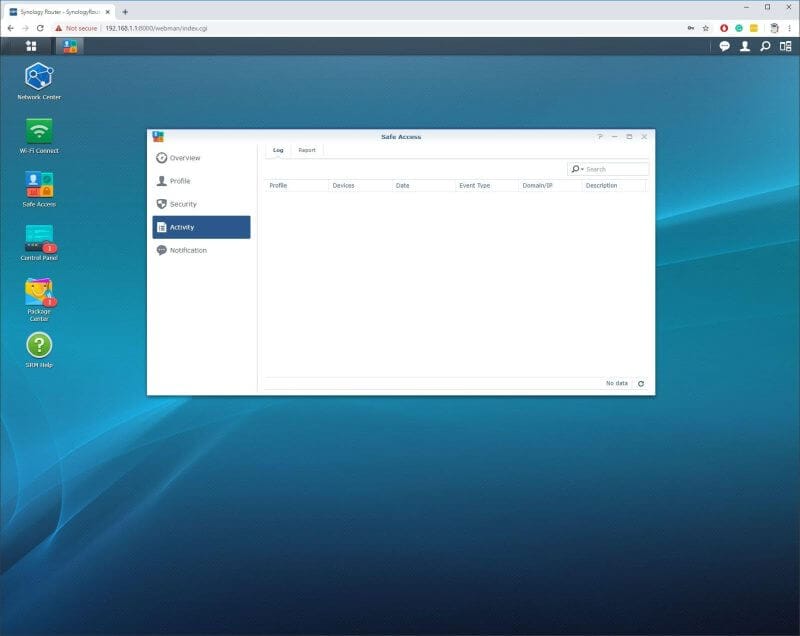The height and width of the screenshot is (636, 800).
Task: Open Safe Access help via the question mark
Action: tap(599, 136)
